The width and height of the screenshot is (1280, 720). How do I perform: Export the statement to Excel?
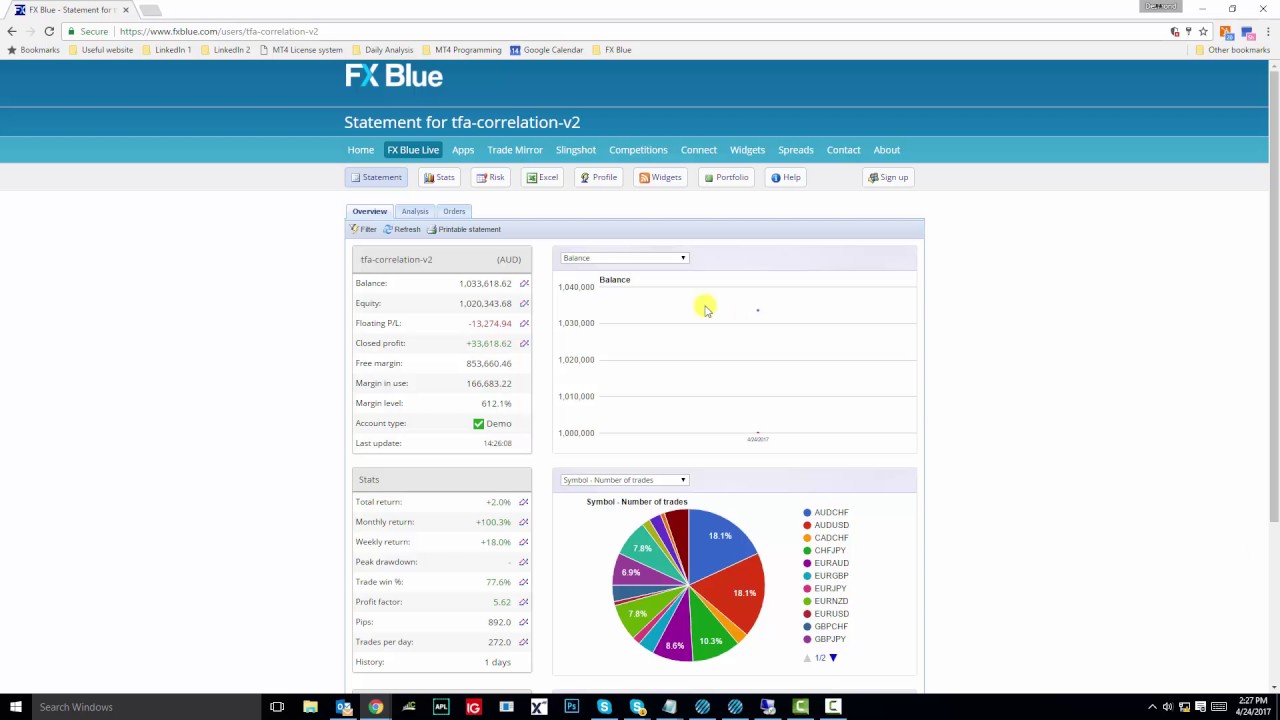[543, 177]
